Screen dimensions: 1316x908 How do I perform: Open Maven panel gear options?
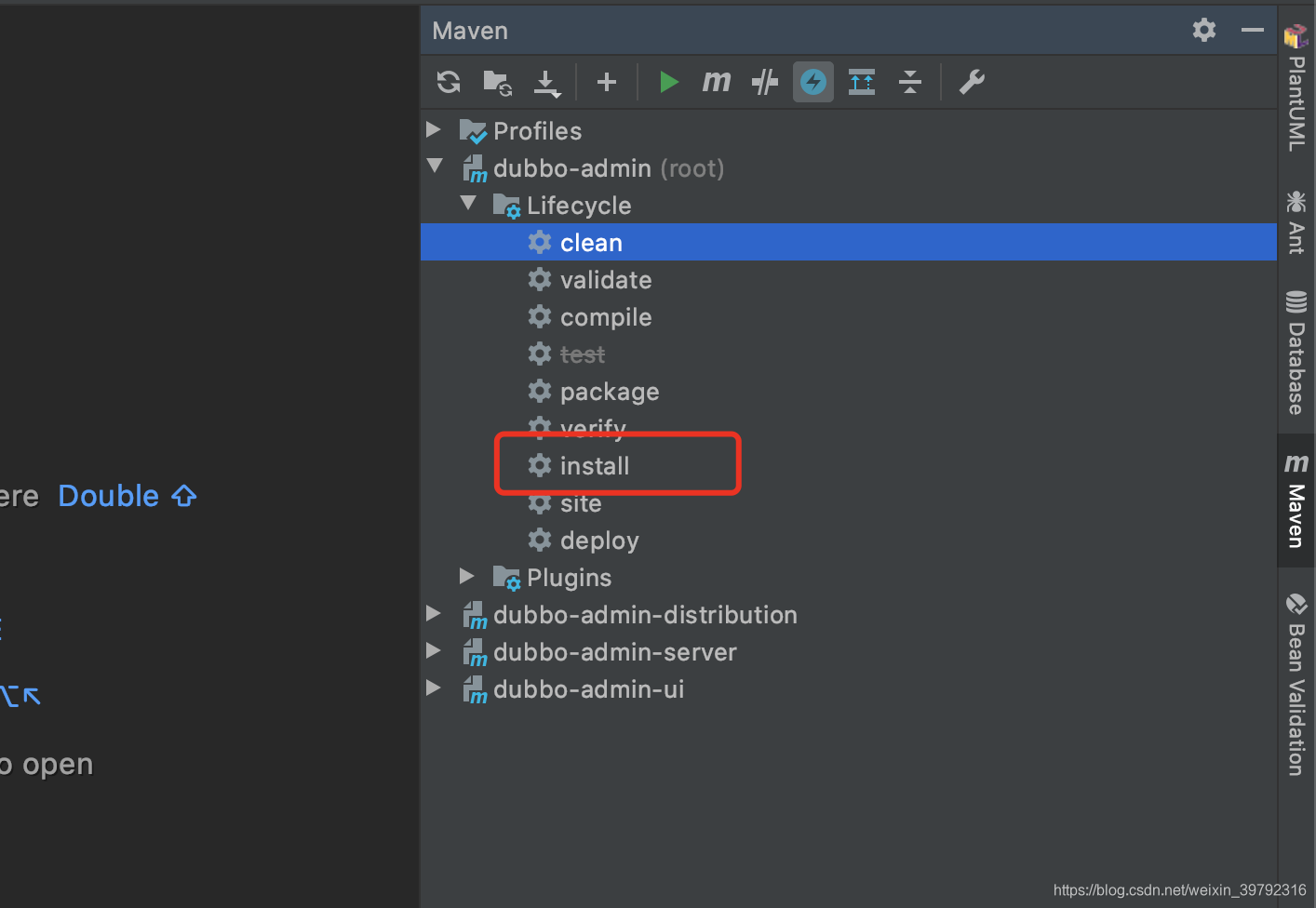pos(1204,30)
